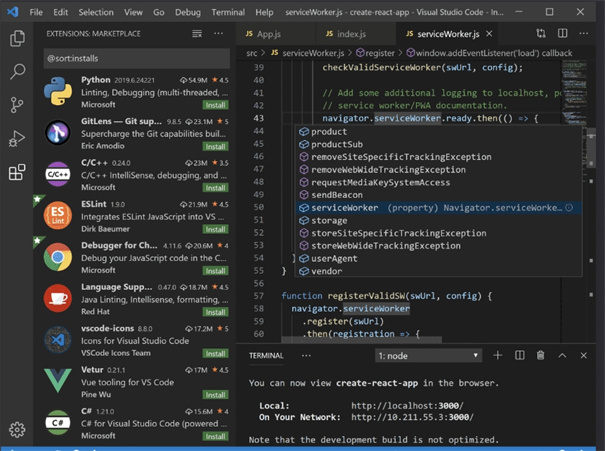Select the vendor suggestion
This screenshot has height=451, width=605.
click(438, 271)
